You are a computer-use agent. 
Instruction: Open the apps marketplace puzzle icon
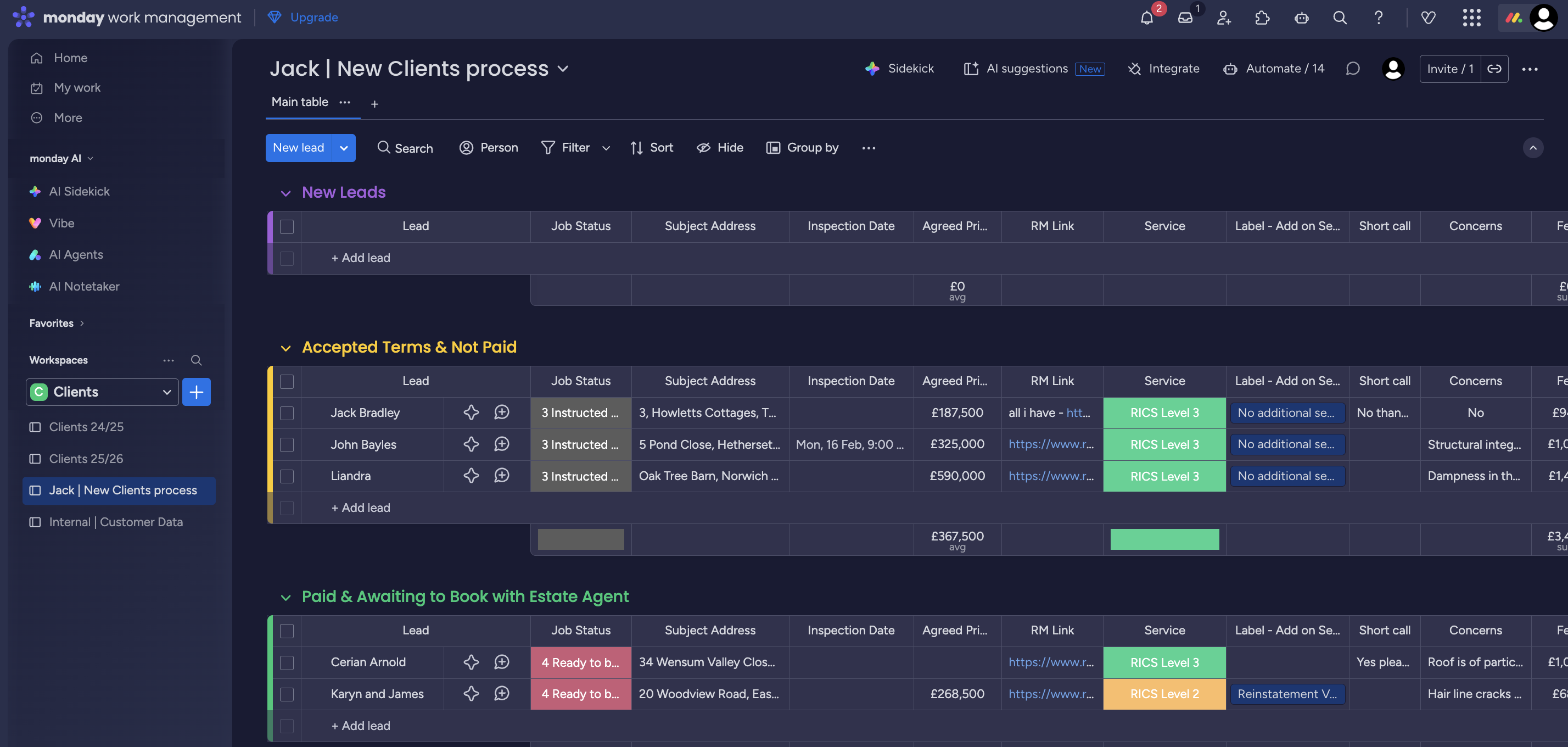point(1262,18)
